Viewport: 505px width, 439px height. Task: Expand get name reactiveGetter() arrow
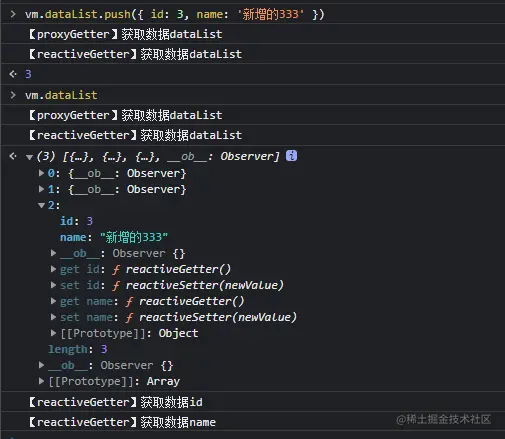click(53, 301)
